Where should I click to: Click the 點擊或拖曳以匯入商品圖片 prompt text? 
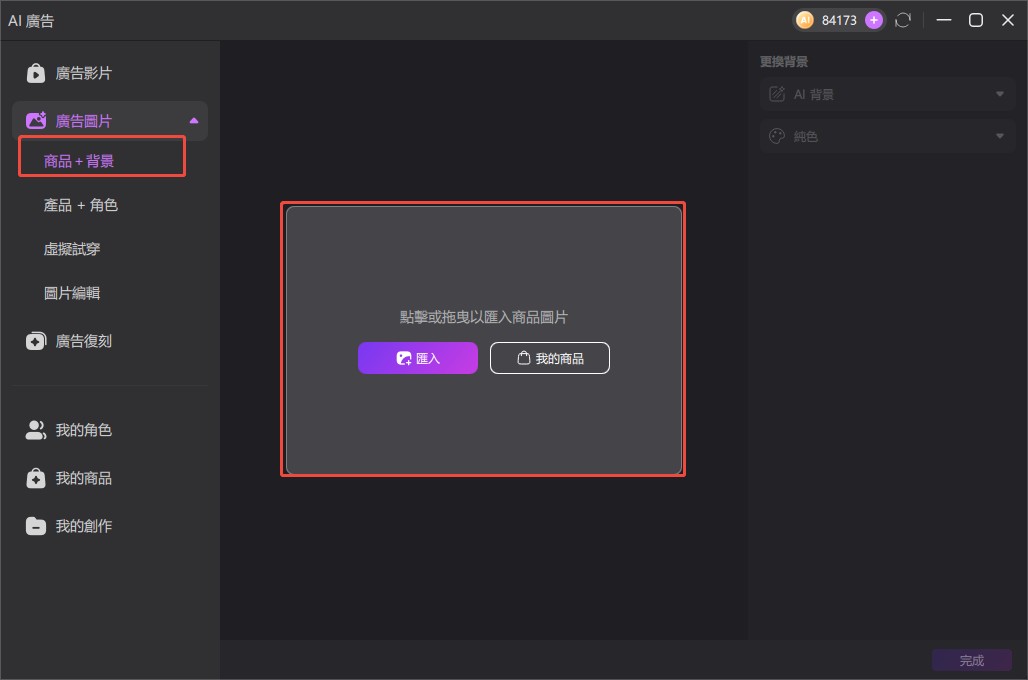click(x=484, y=317)
